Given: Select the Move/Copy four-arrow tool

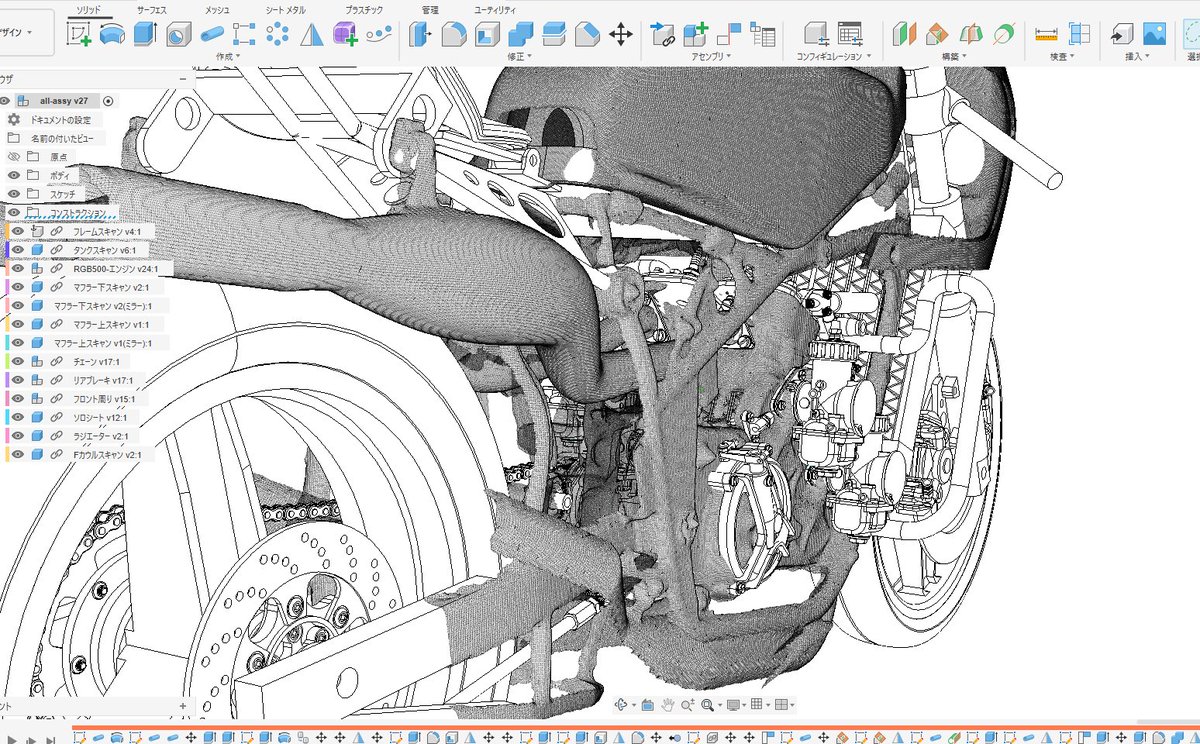Looking at the screenshot, I should coord(621,35).
